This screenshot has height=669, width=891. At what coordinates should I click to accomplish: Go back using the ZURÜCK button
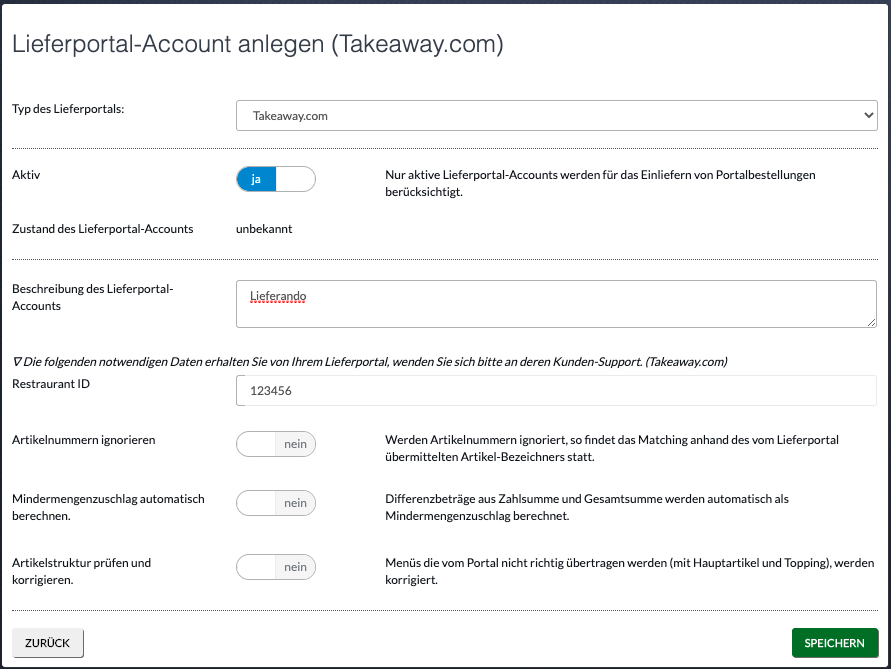click(48, 643)
